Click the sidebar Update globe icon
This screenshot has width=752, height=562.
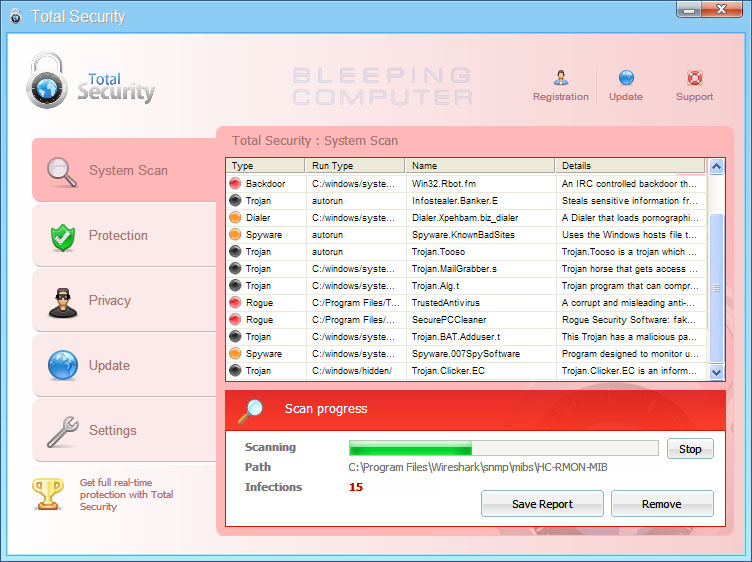click(63, 365)
